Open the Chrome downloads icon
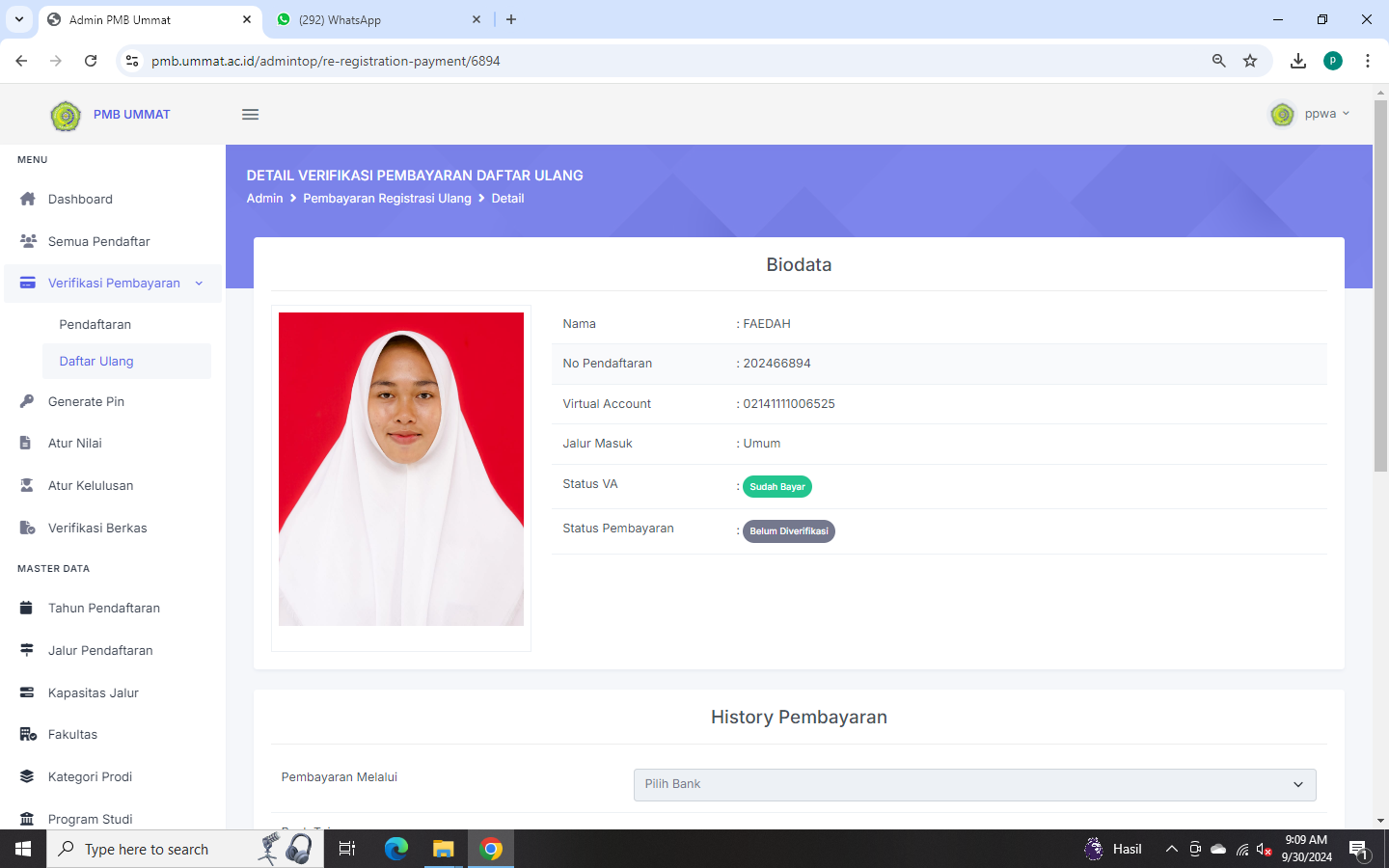1389x868 pixels. pos(1298,61)
